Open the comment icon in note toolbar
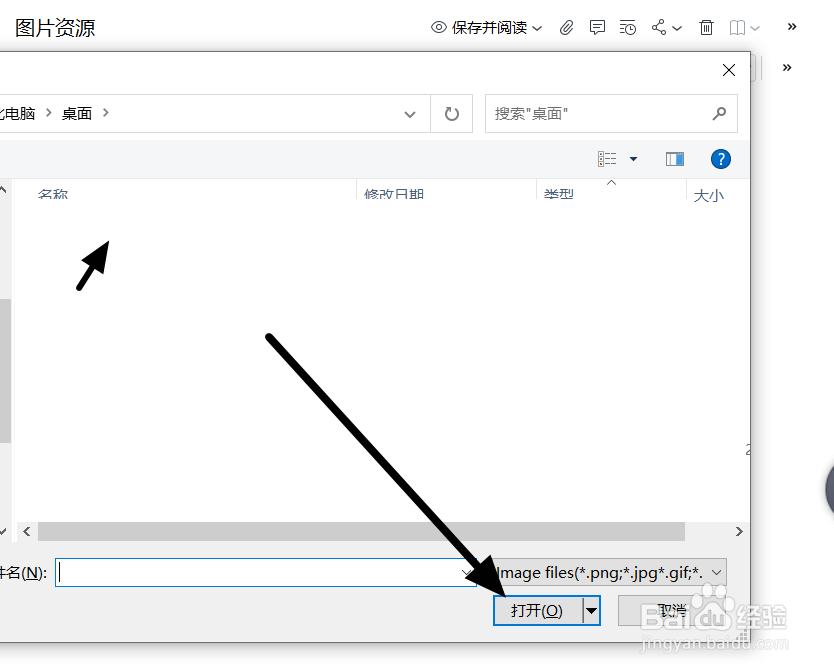 [597, 27]
